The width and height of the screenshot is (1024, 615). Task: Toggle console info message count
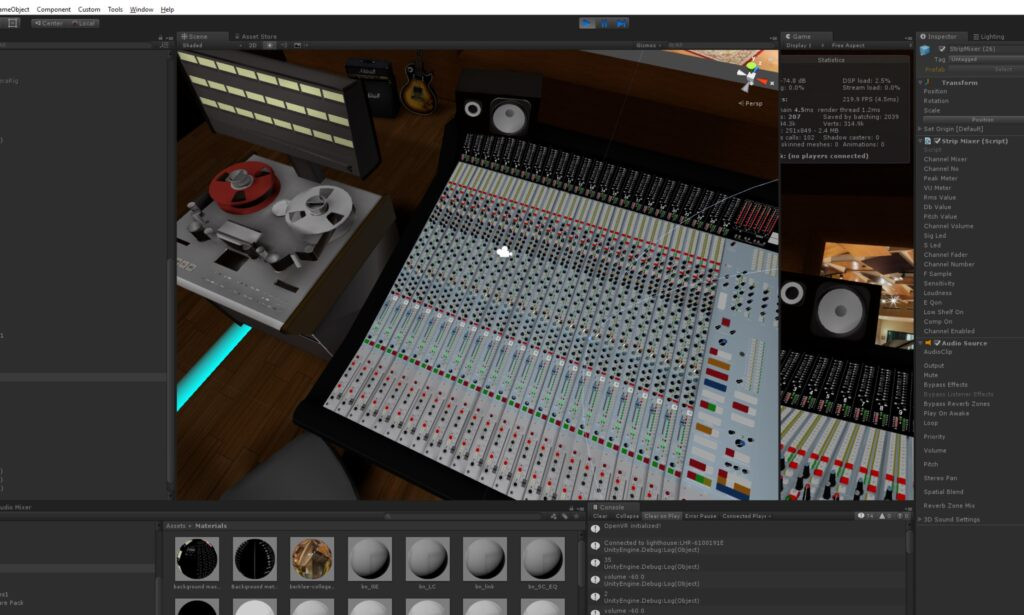[865, 516]
